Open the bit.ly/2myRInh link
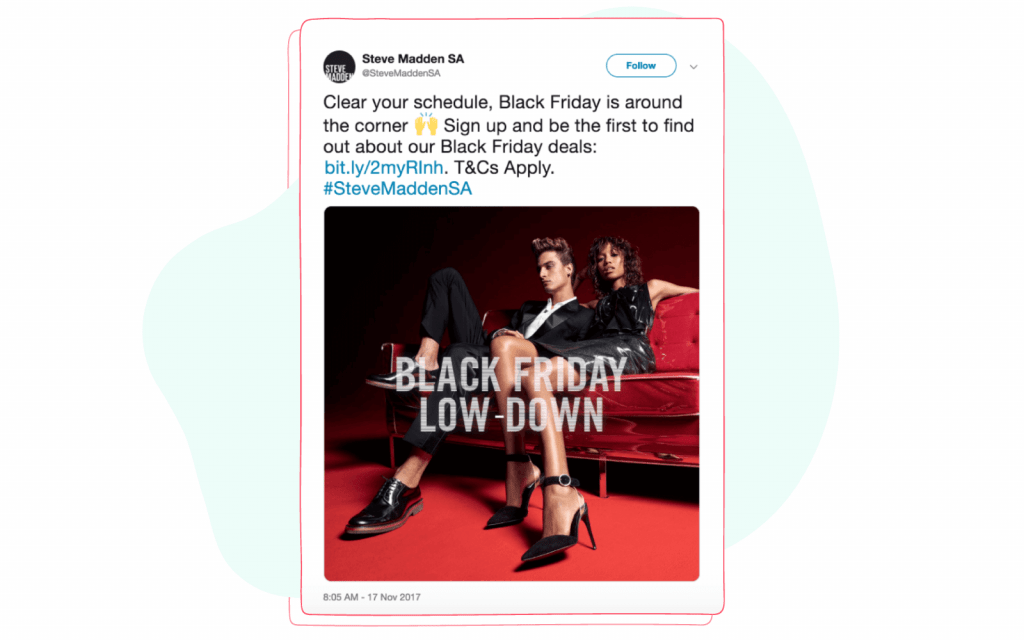The height and width of the screenshot is (640, 1024). click(384, 168)
